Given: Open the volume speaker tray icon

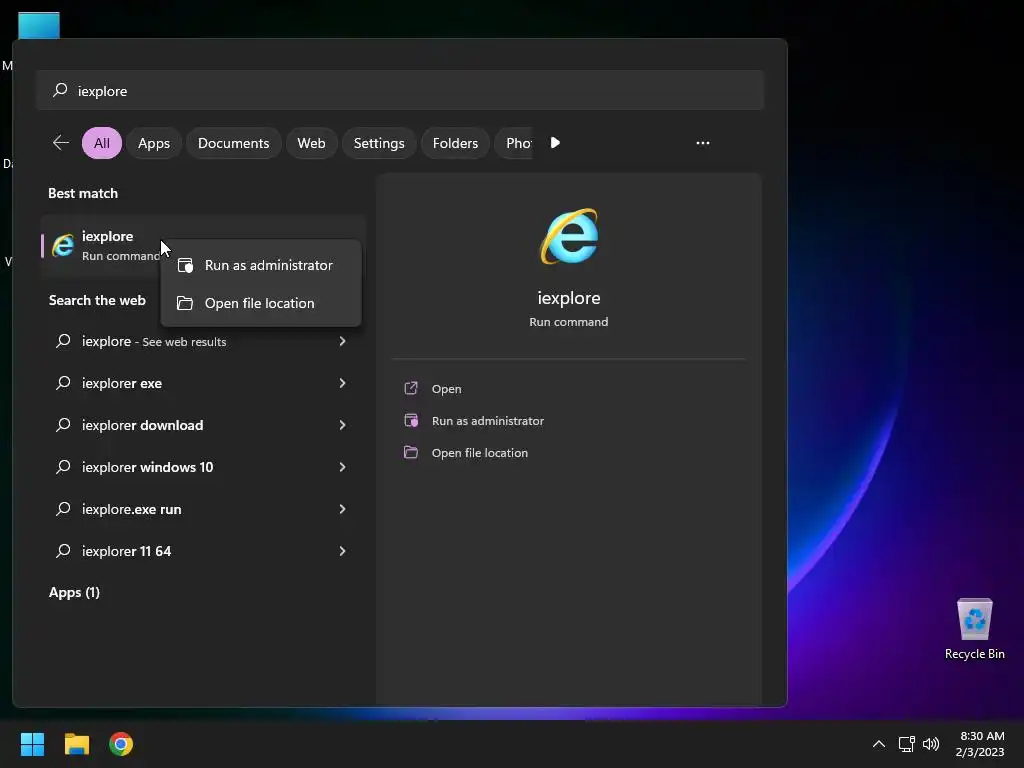Looking at the screenshot, I should 931,744.
